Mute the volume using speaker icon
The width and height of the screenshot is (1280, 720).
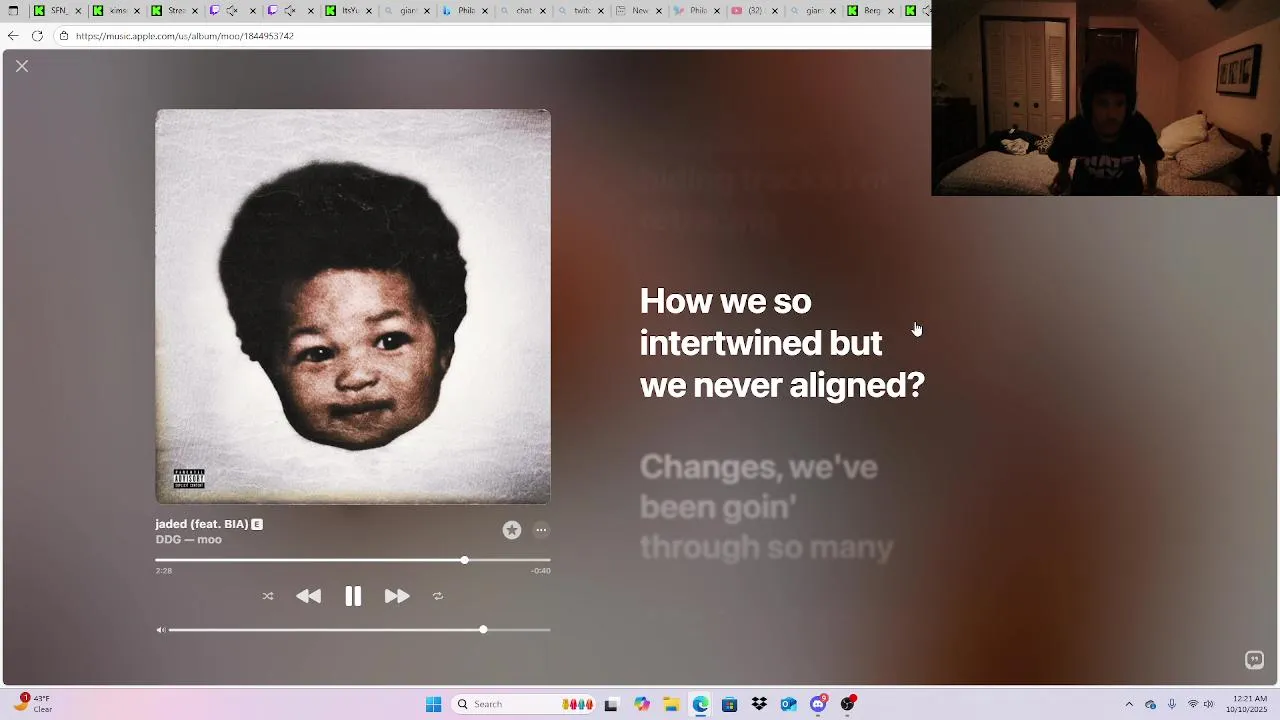pyautogui.click(x=161, y=630)
